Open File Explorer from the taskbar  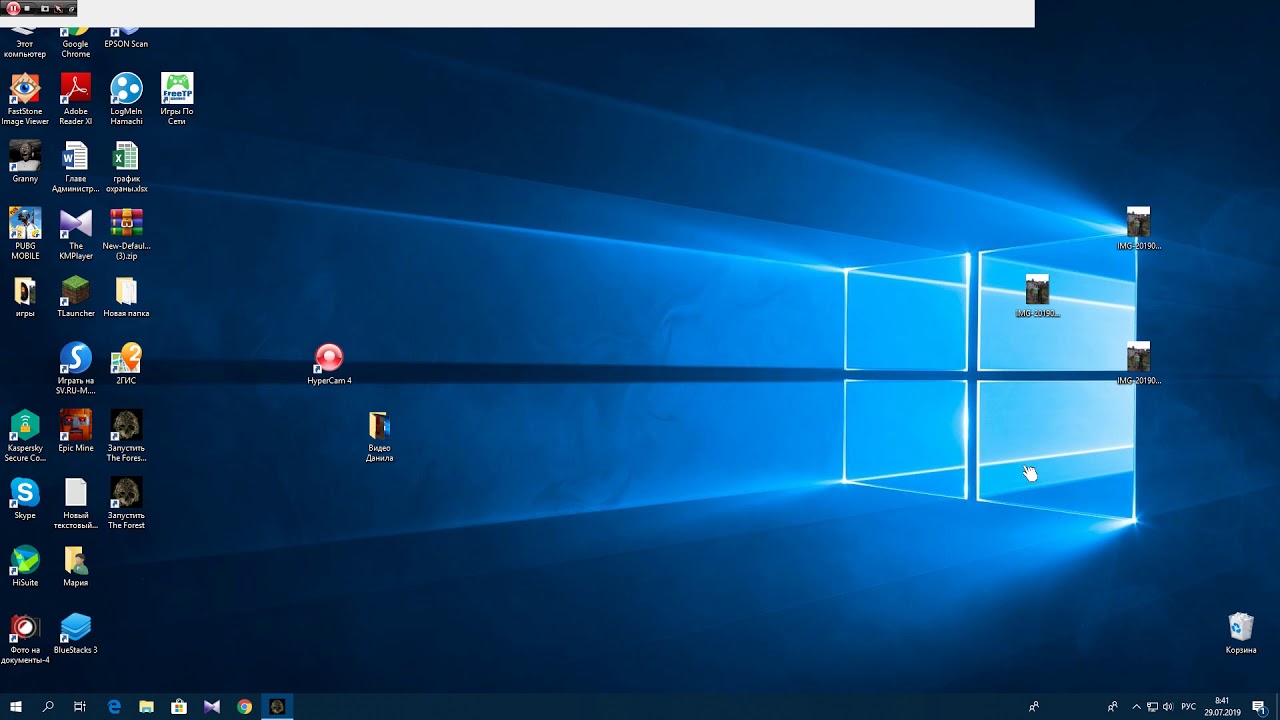tap(146, 707)
